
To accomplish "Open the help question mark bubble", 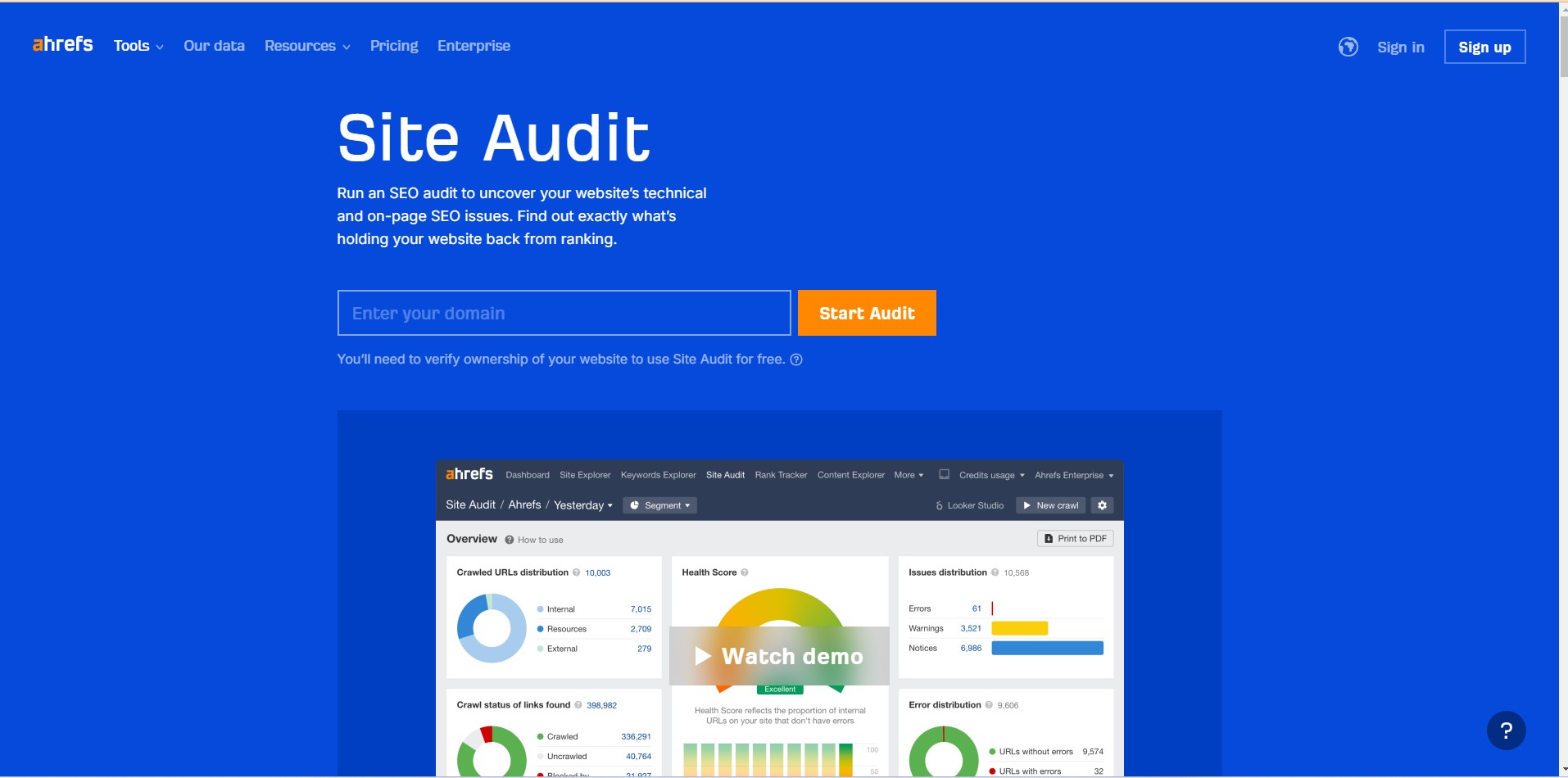I will [1506, 731].
